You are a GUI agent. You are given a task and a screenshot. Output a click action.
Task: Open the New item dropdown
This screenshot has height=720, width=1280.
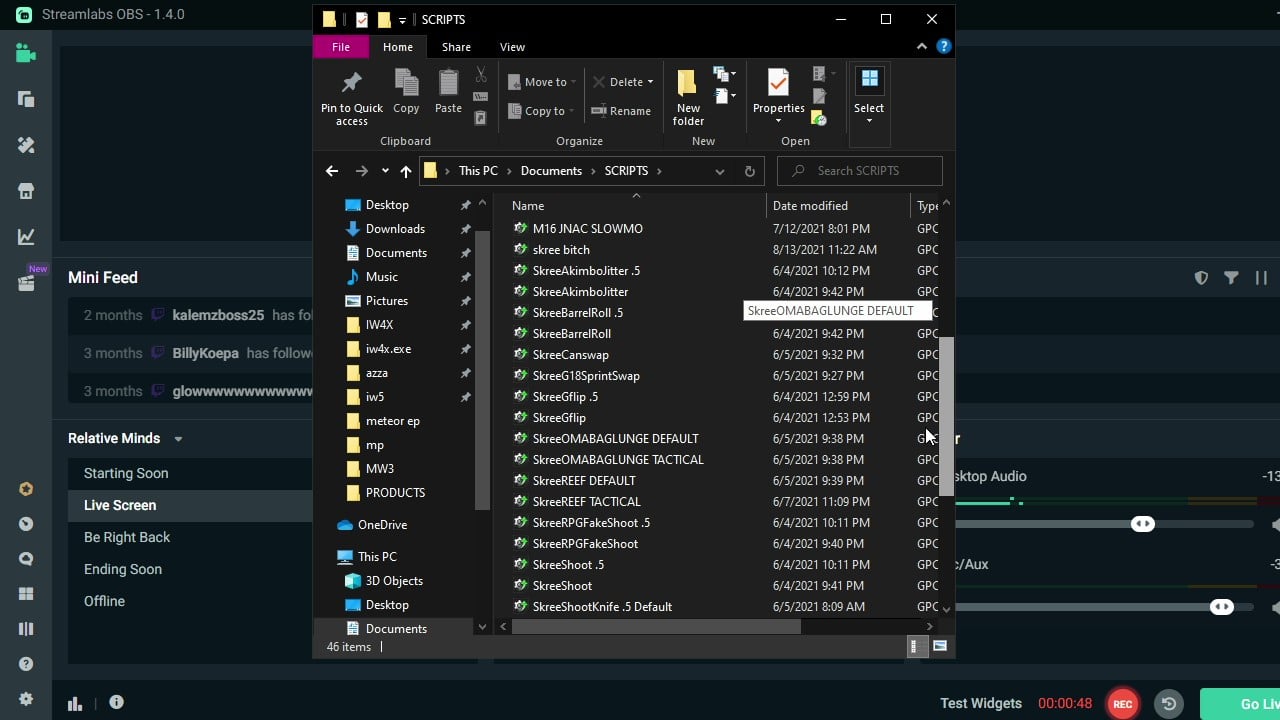(x=723, y=75)
